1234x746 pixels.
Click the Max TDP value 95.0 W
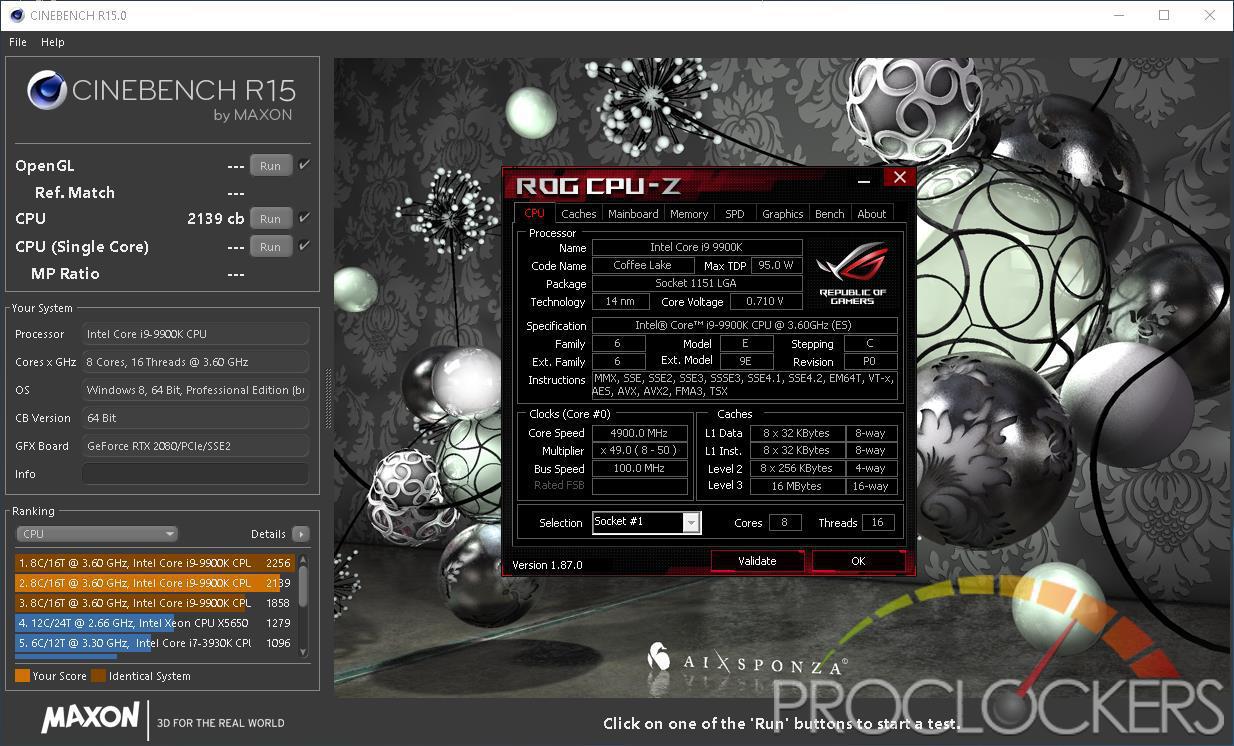pyautogui.click(x=776, y=266)
